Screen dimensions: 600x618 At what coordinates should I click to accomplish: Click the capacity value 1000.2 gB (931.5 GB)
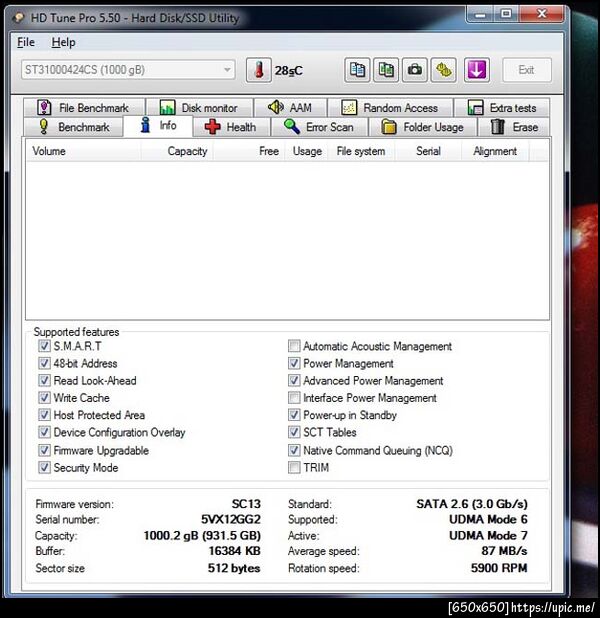[x=202, y=535]
